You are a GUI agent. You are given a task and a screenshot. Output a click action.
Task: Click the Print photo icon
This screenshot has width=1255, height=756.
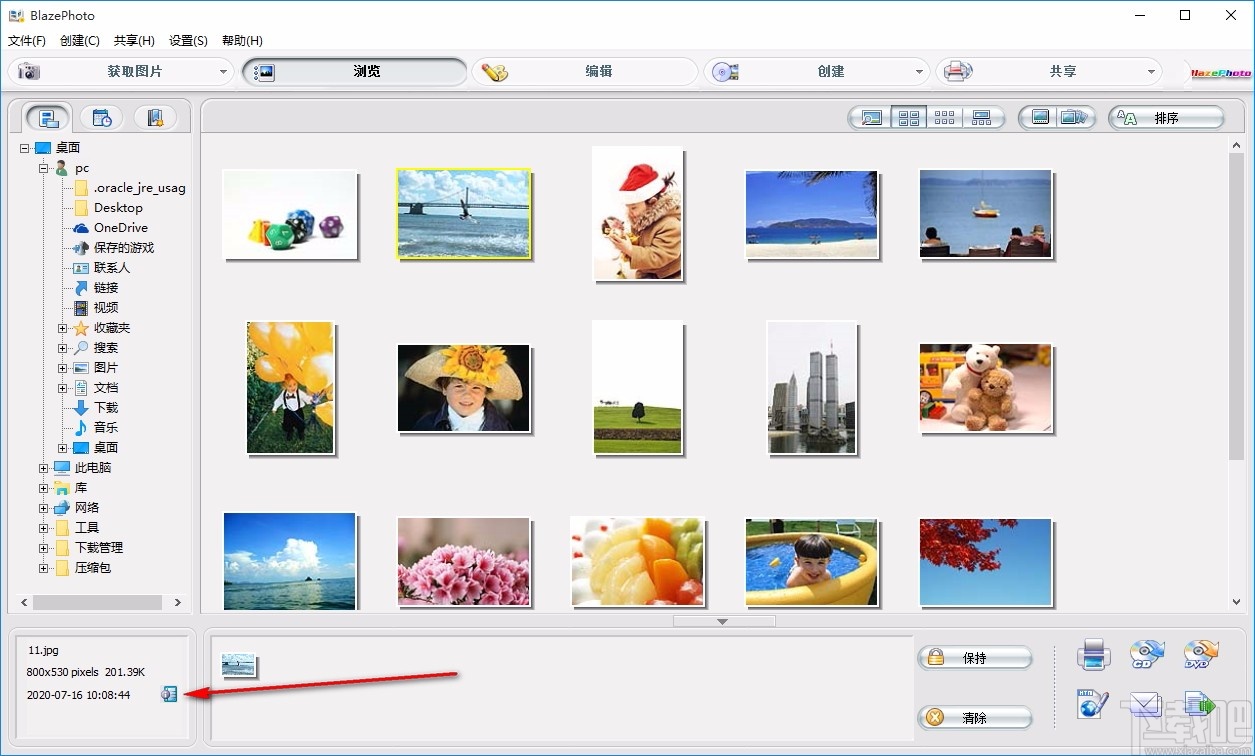coord(1093,654)
